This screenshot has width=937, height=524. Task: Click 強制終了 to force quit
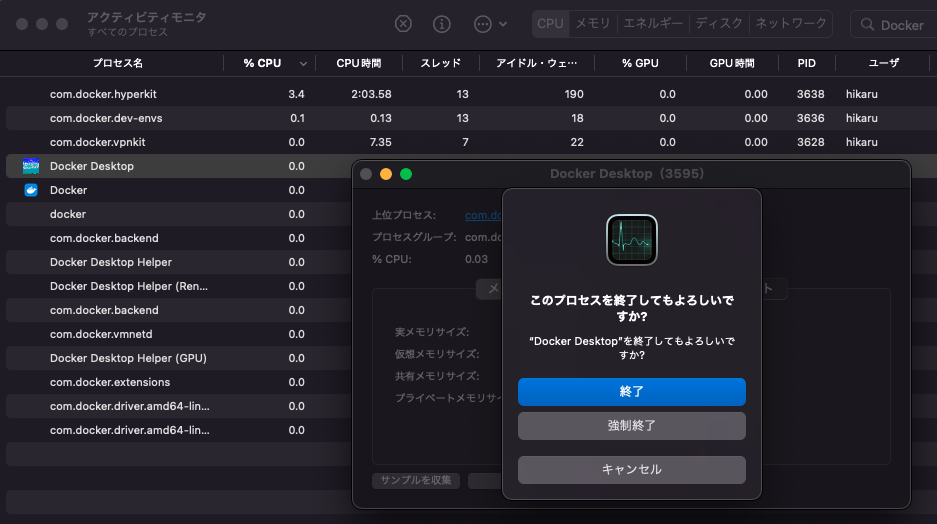[x=632, y=426]
